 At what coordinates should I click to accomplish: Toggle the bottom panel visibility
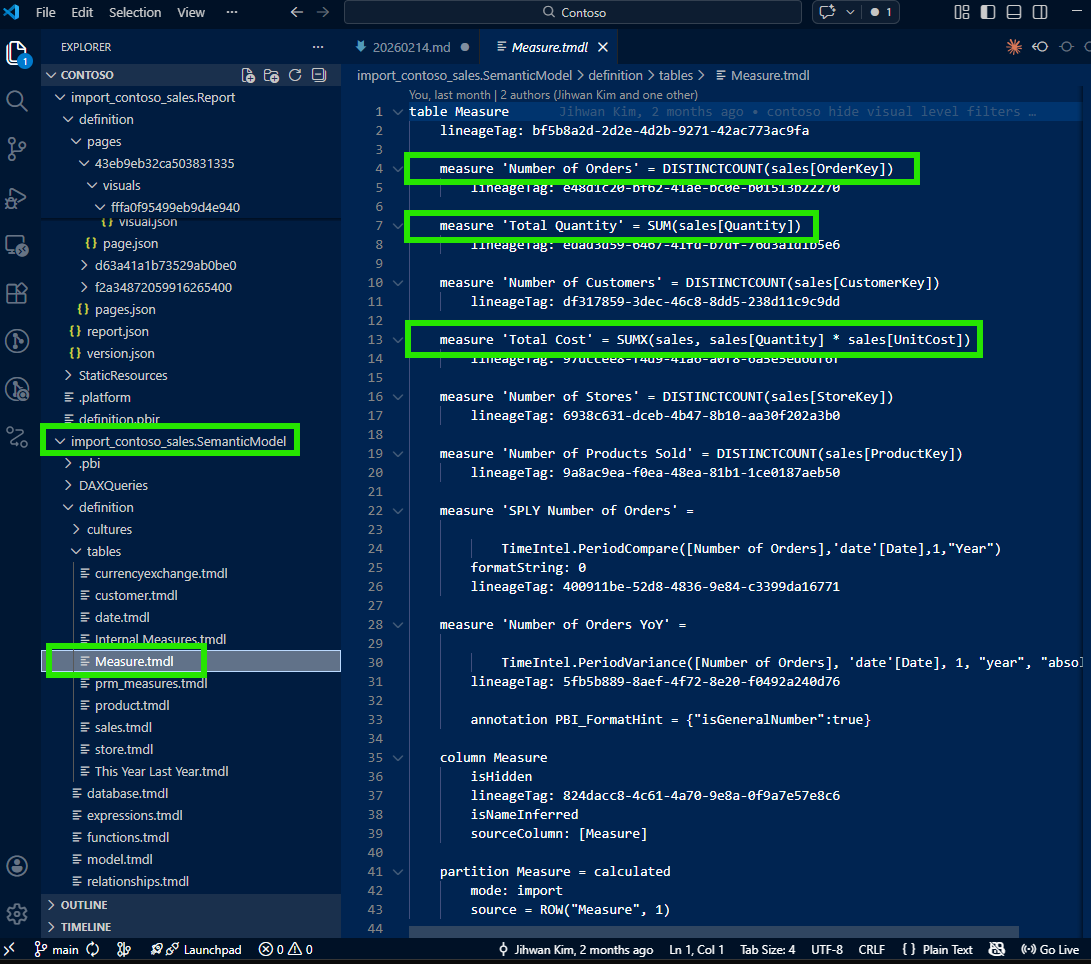pos(1014,12)
